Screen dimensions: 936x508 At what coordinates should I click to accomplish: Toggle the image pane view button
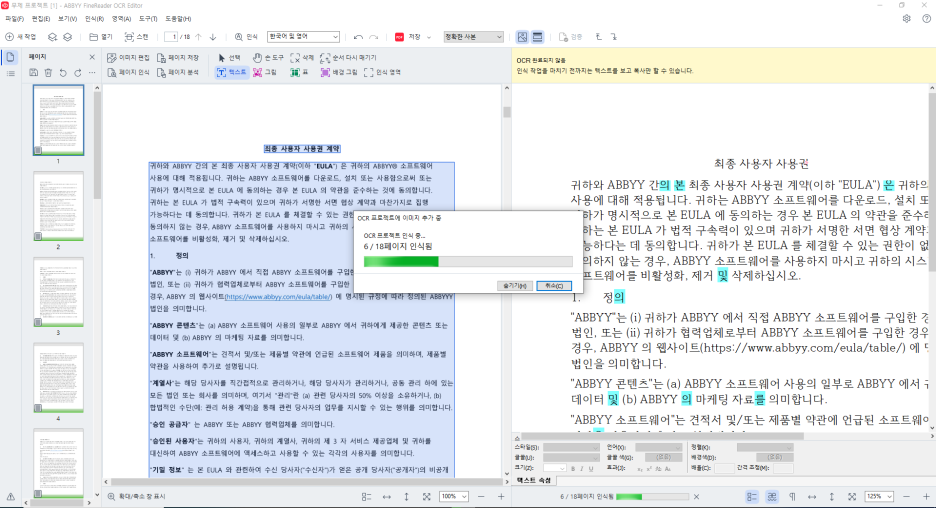522,37
